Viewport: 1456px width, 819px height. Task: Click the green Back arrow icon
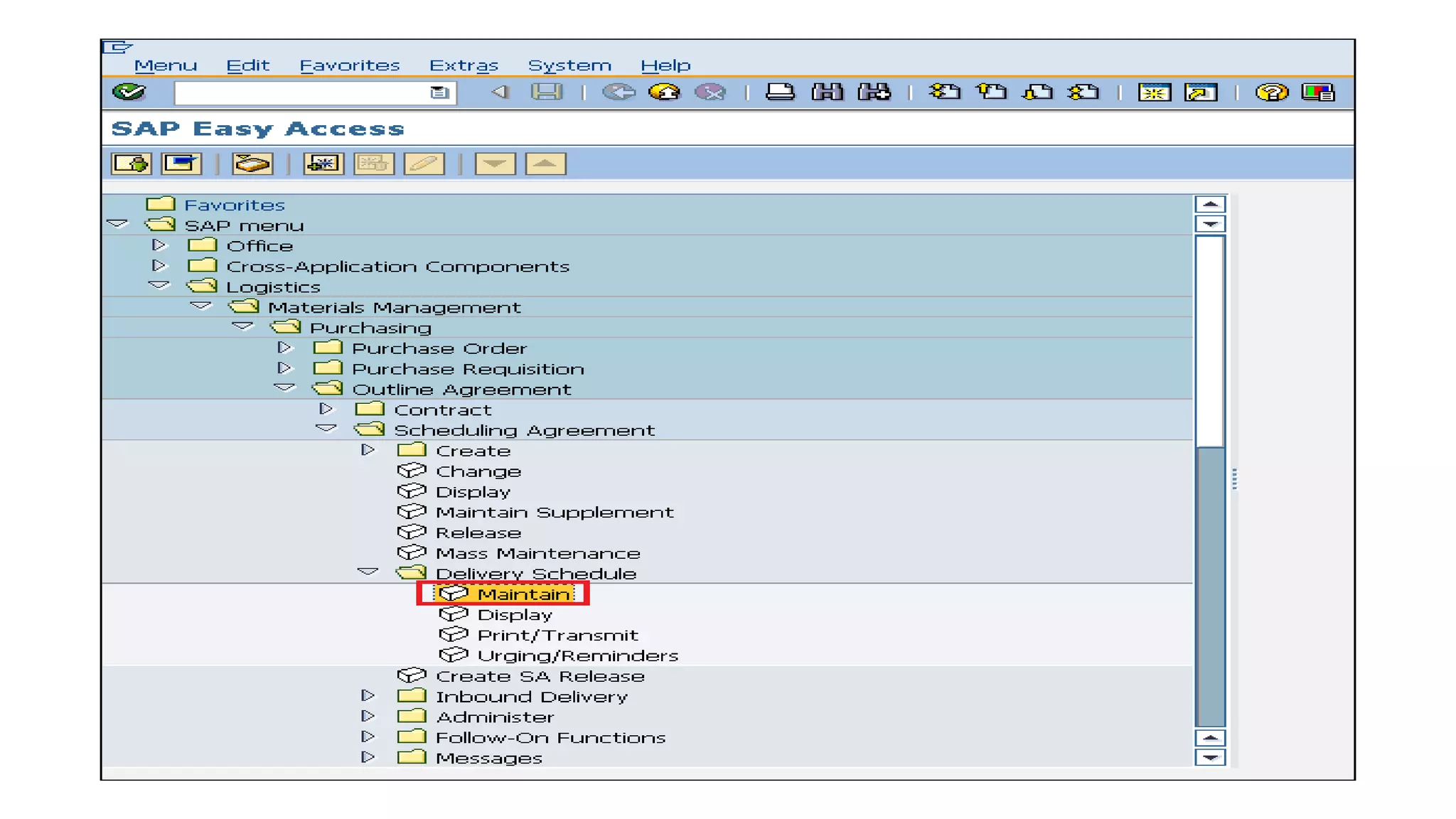pyautogui.click(x=619, y=92)
